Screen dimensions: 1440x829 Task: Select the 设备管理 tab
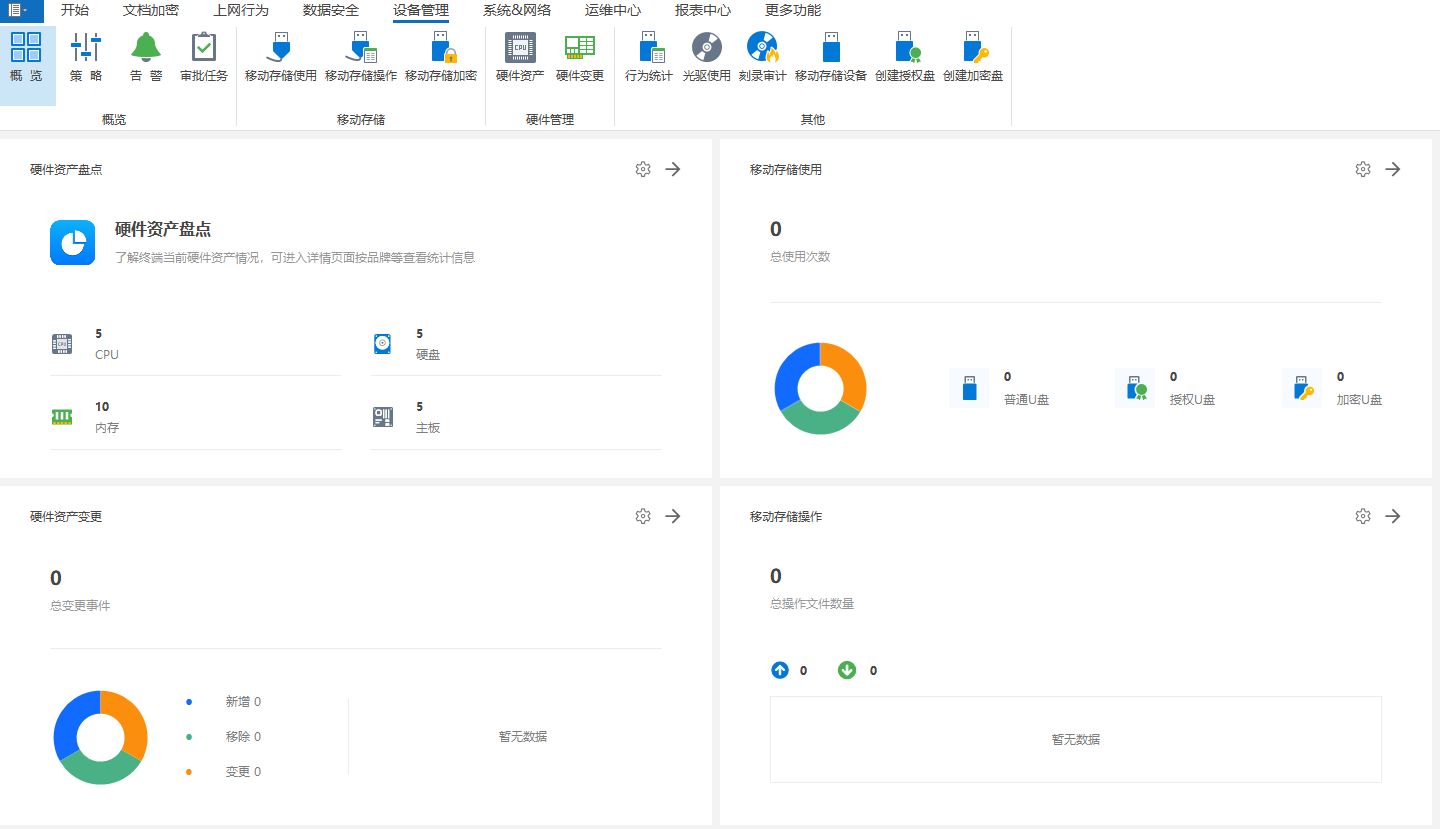[x=421, y=10]
